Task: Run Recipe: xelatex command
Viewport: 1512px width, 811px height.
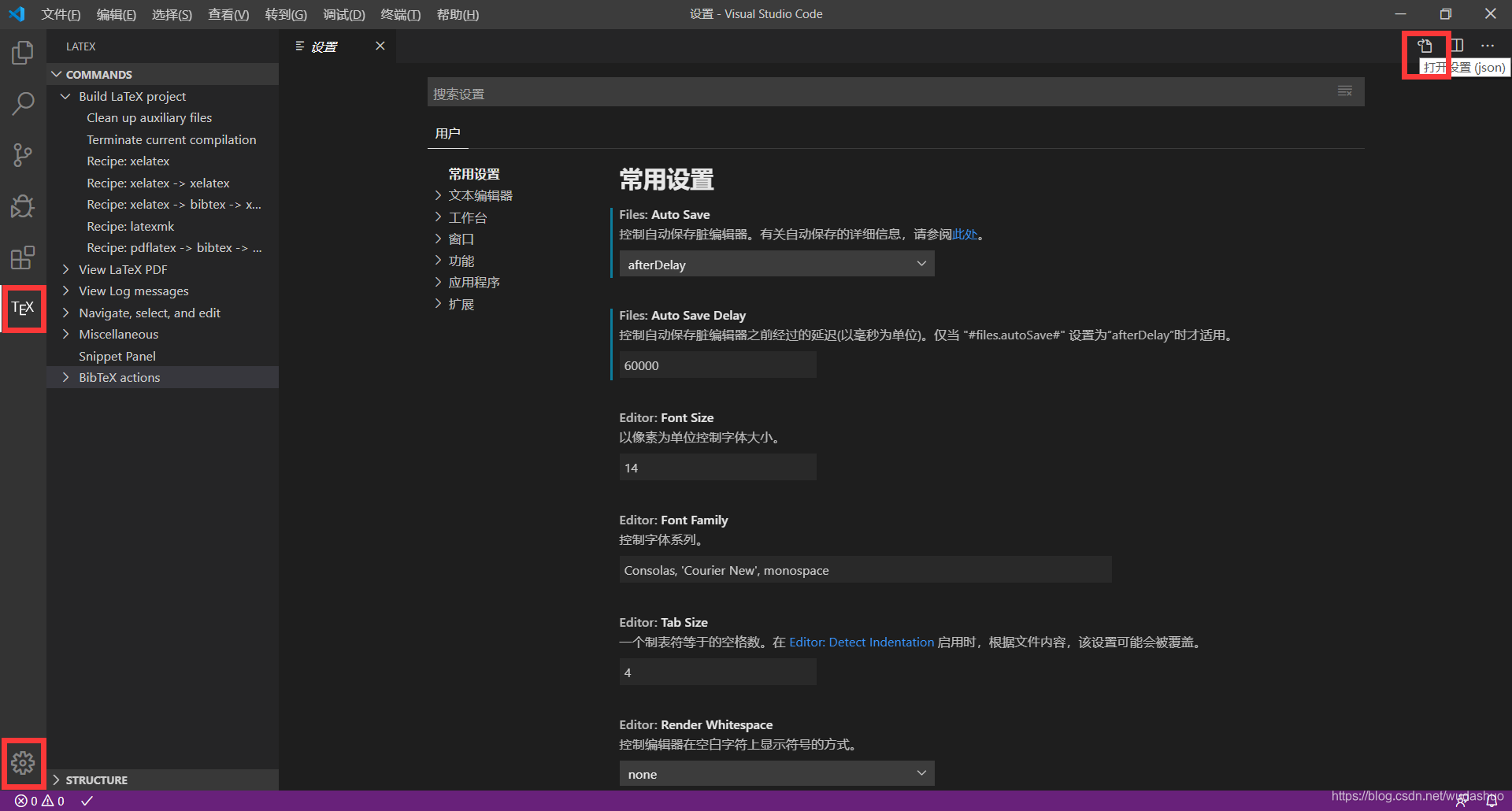Action: click(128, 161)
